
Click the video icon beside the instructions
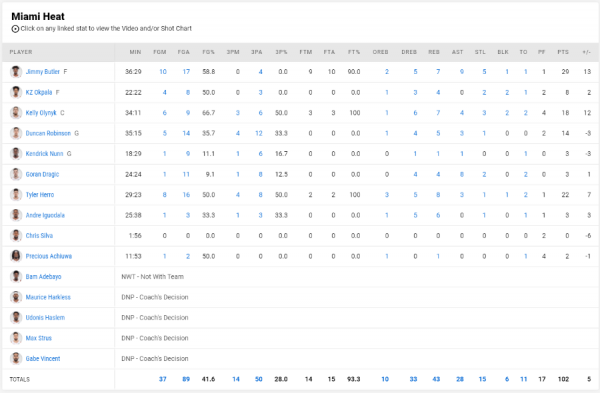(15, 29)
